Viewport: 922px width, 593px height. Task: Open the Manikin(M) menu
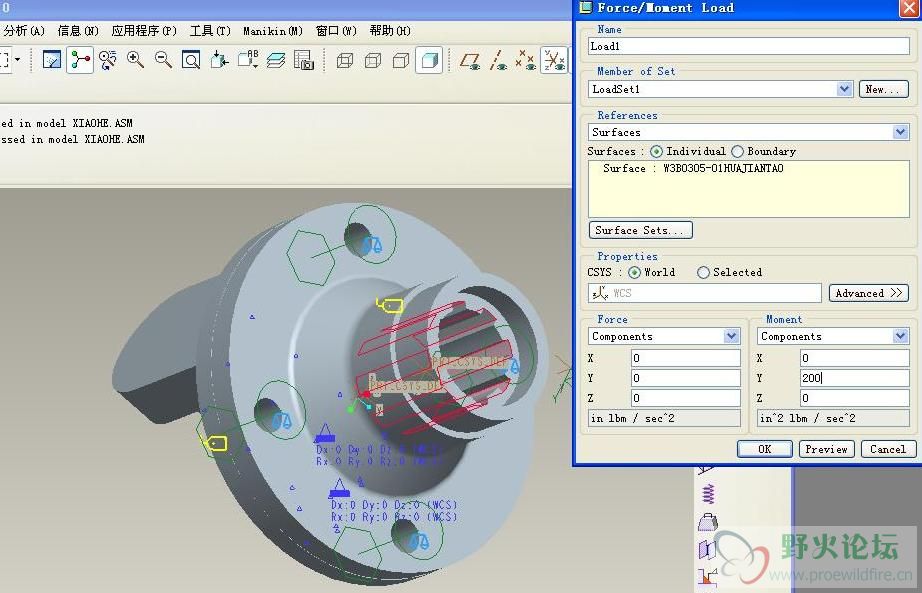coord(273,31)
